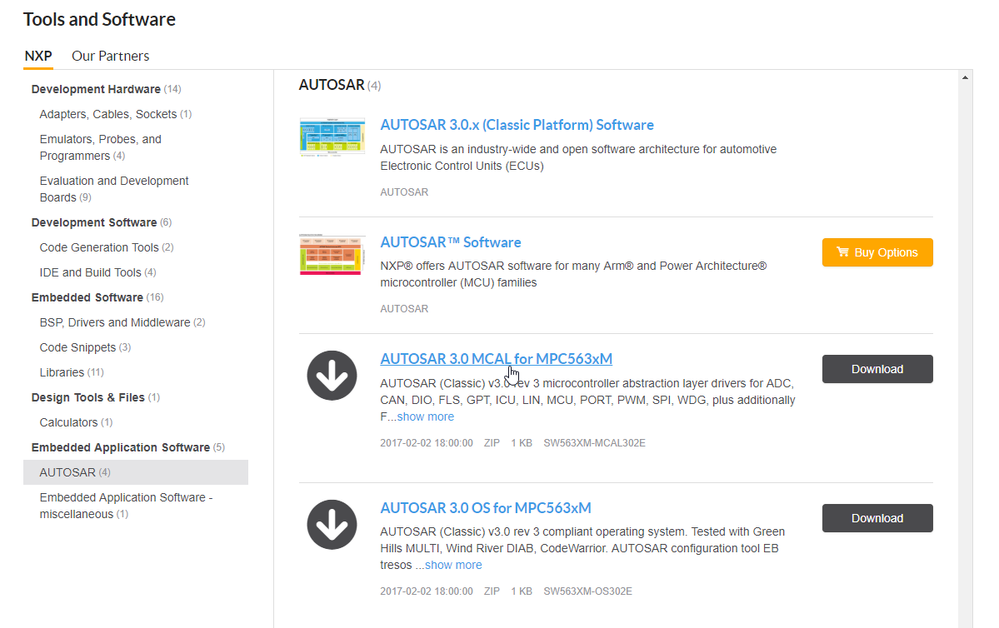999x628 pixels.
Task: Select the highlighted AUTOSAR filter in sidebar
Action: click(x=136, y=473)
